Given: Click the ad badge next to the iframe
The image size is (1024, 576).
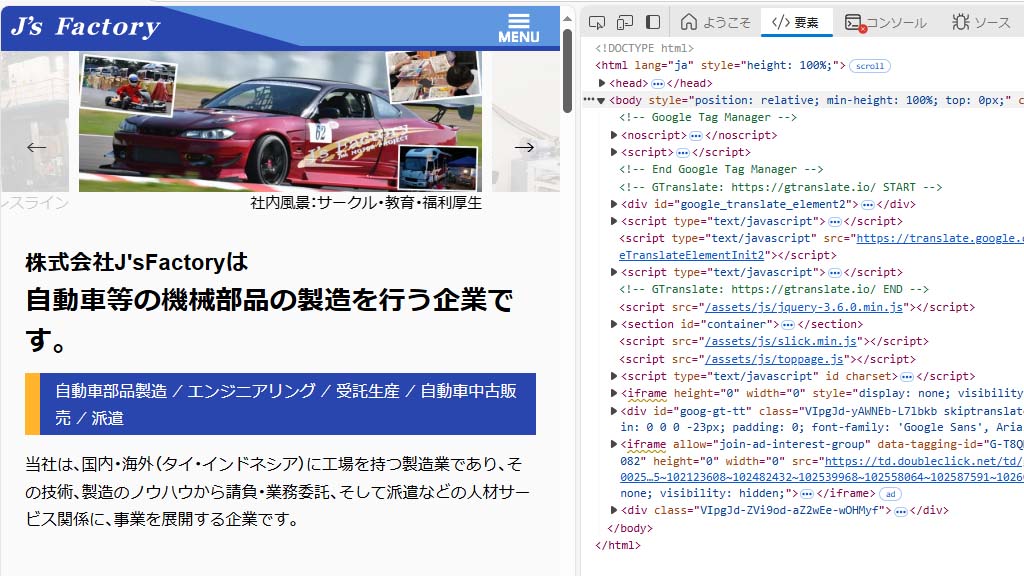Looking at the screenshot, I should click(890, 494).
